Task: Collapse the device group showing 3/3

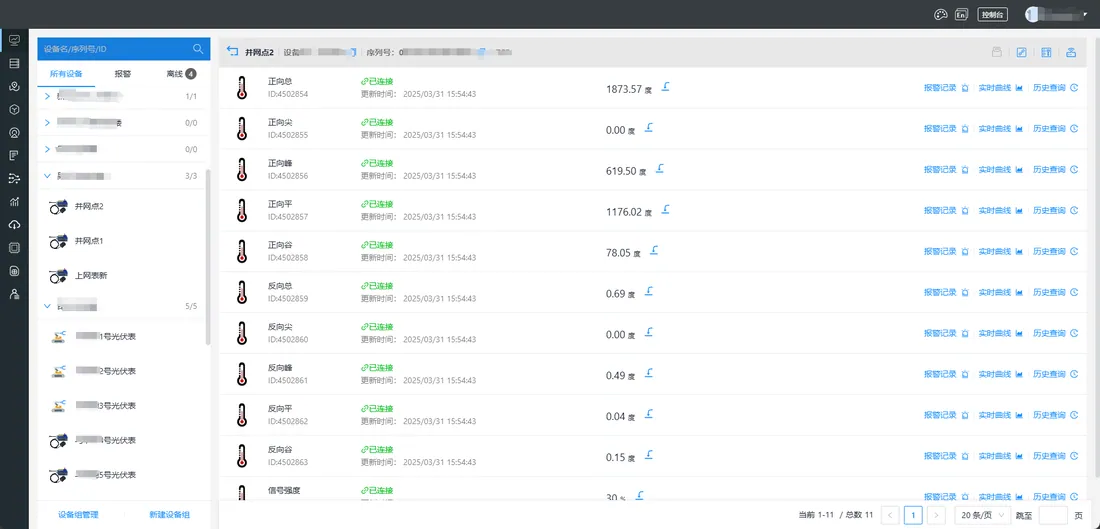Action: coord(48,176)
